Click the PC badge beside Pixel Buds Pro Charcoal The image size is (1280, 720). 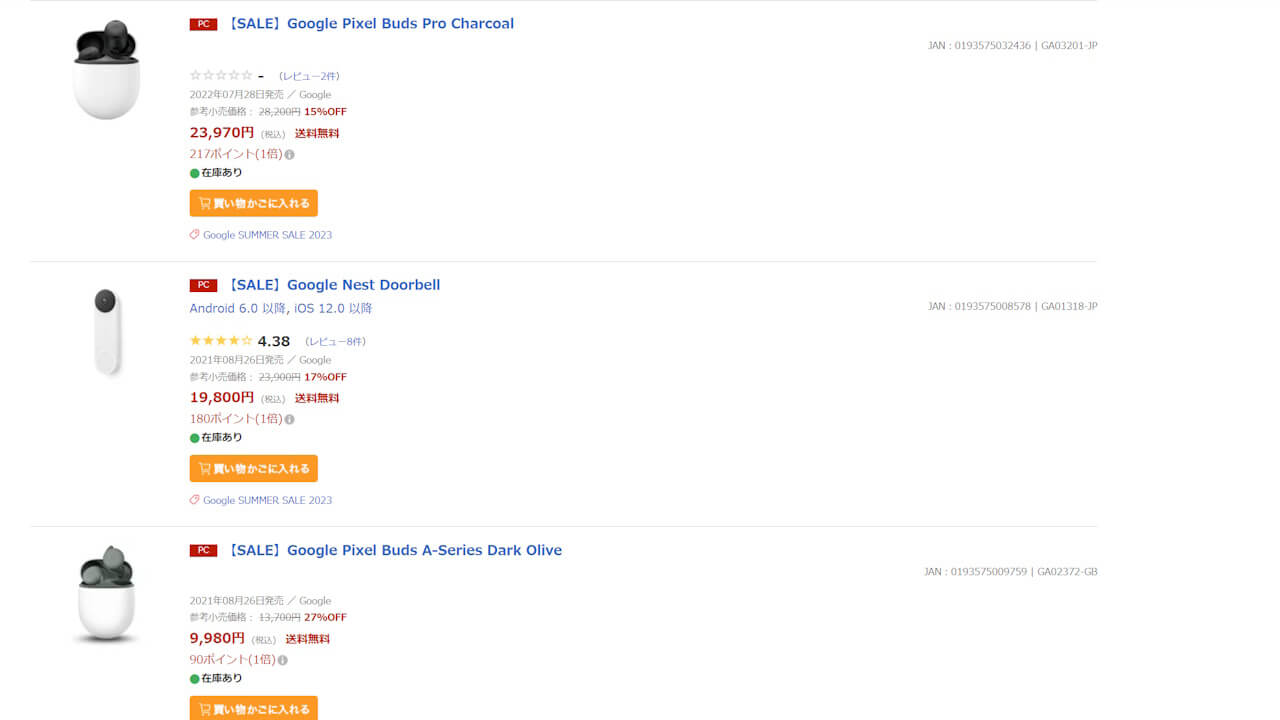203,24
